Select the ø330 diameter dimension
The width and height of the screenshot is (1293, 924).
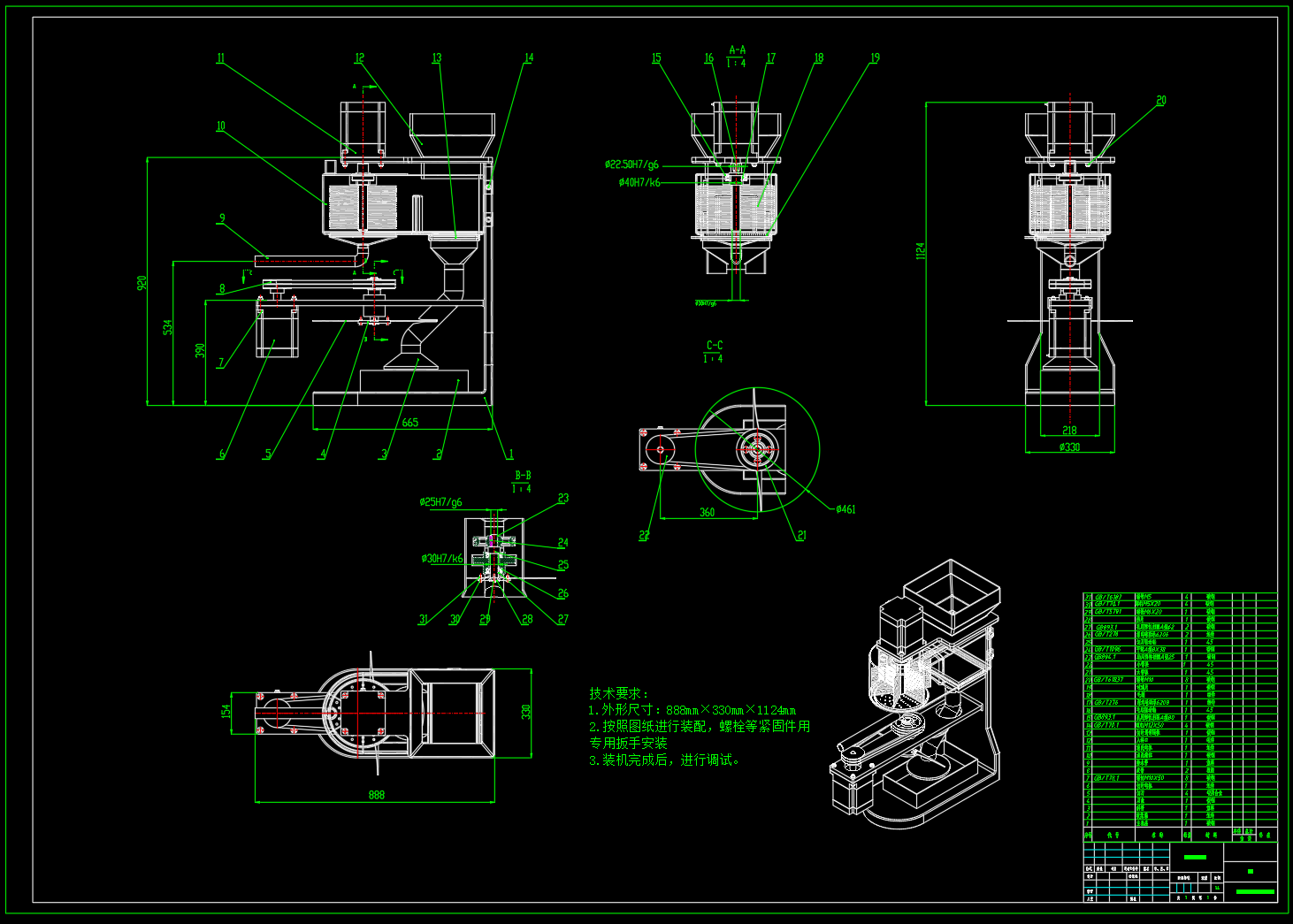1070,447
